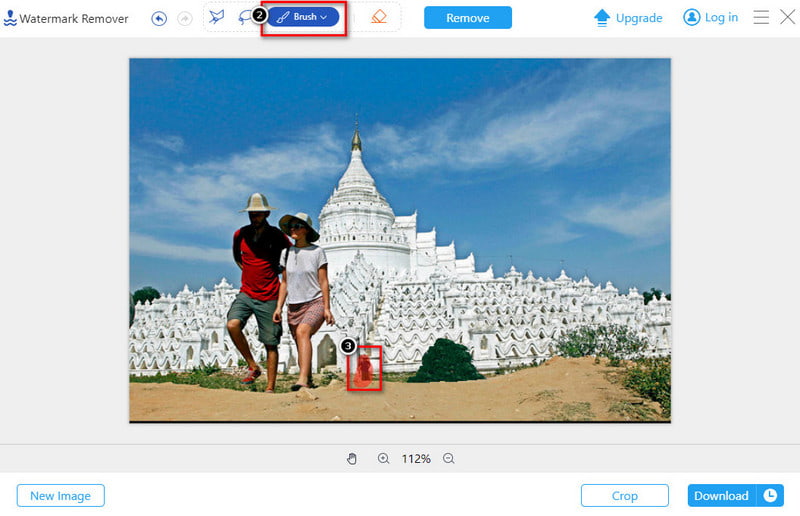Open download history clock icon

[x=770, y=495]
